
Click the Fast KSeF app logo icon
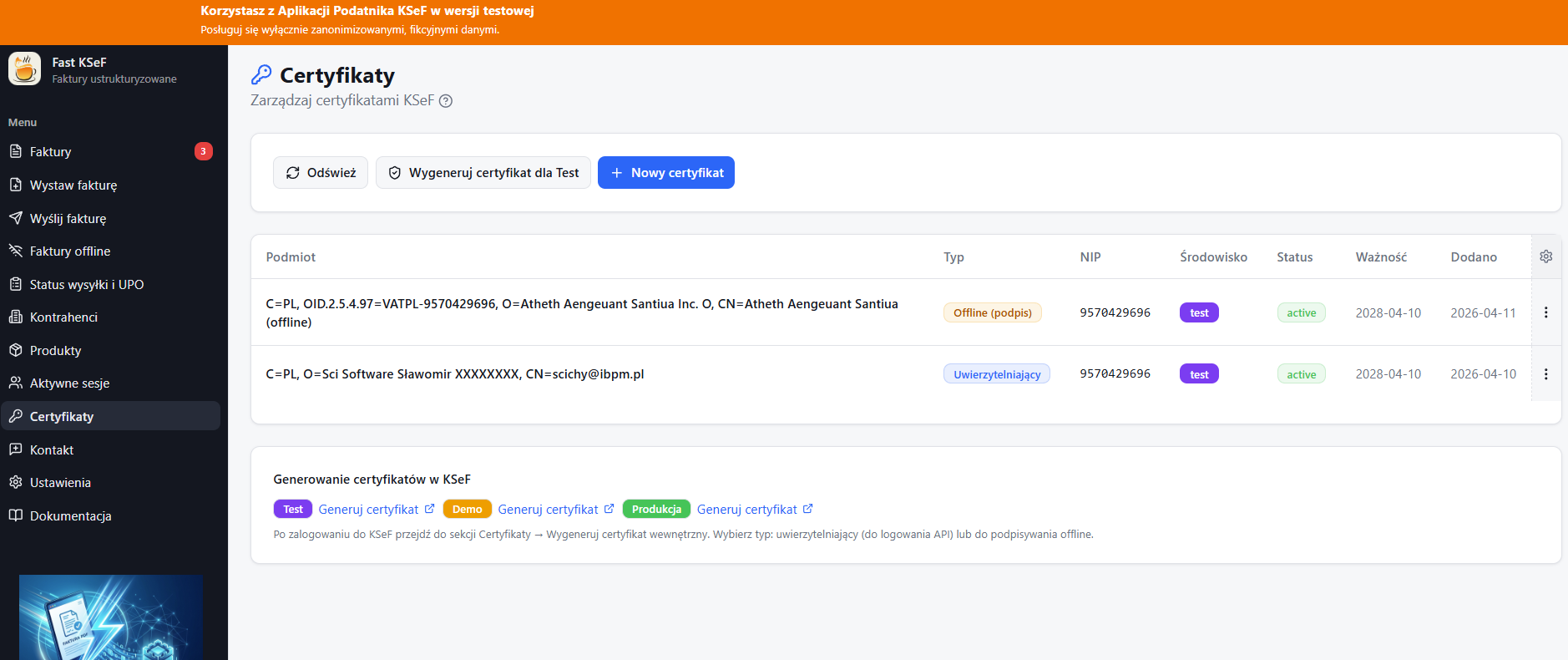click(24, 69)
